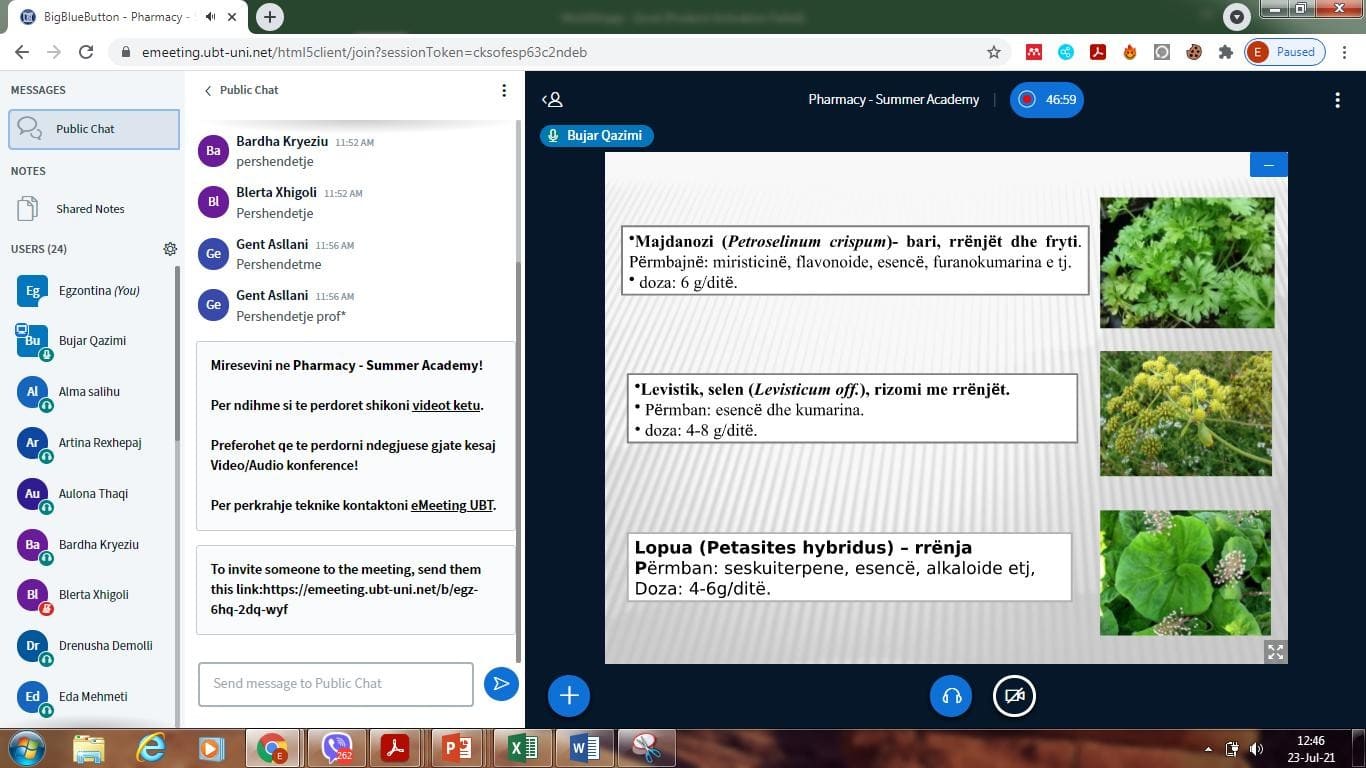
Task: Click the 'videot ketu' help link
Action: coord(447,406)
